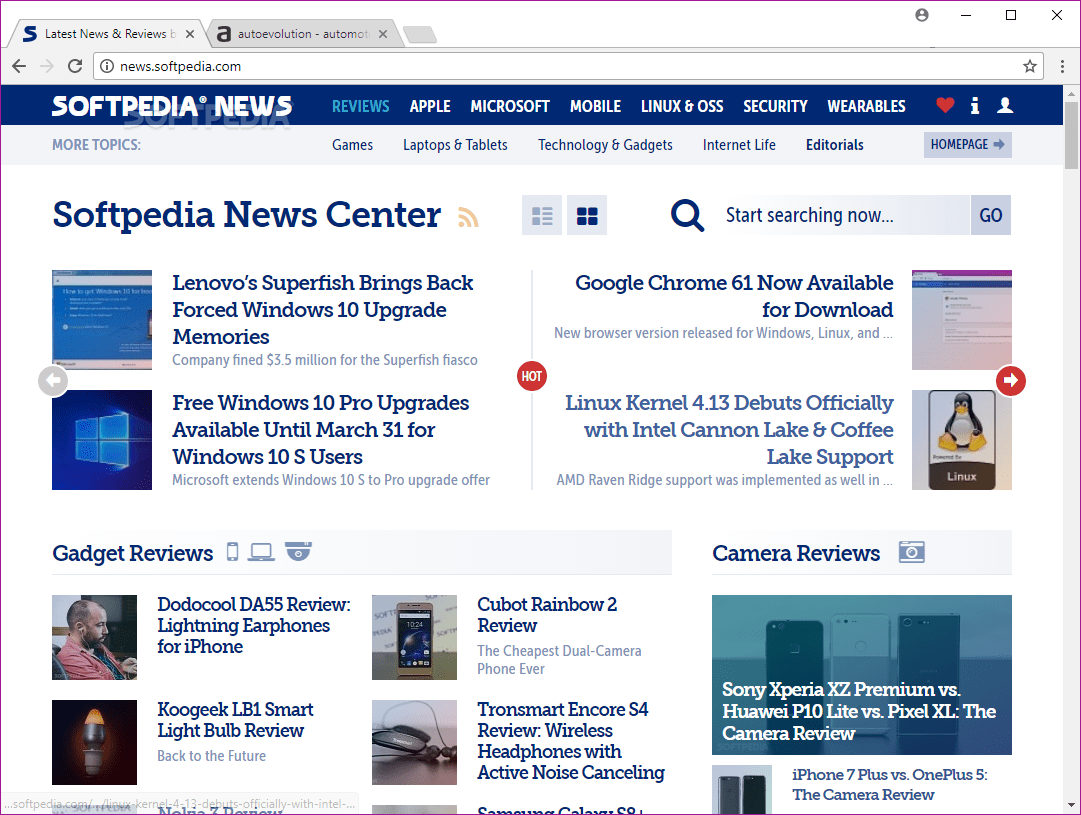Image resolution: width=1081 pixels, height=815 pixels.
Task: Go to the Internet Life topic
Action: coord(739,145)
